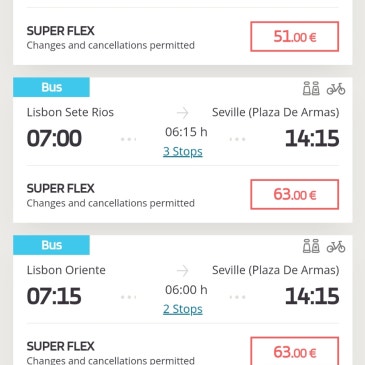This screenshot has height=365, width=365.
Task: Open the 3 Stops link
Action: [183, 152]
